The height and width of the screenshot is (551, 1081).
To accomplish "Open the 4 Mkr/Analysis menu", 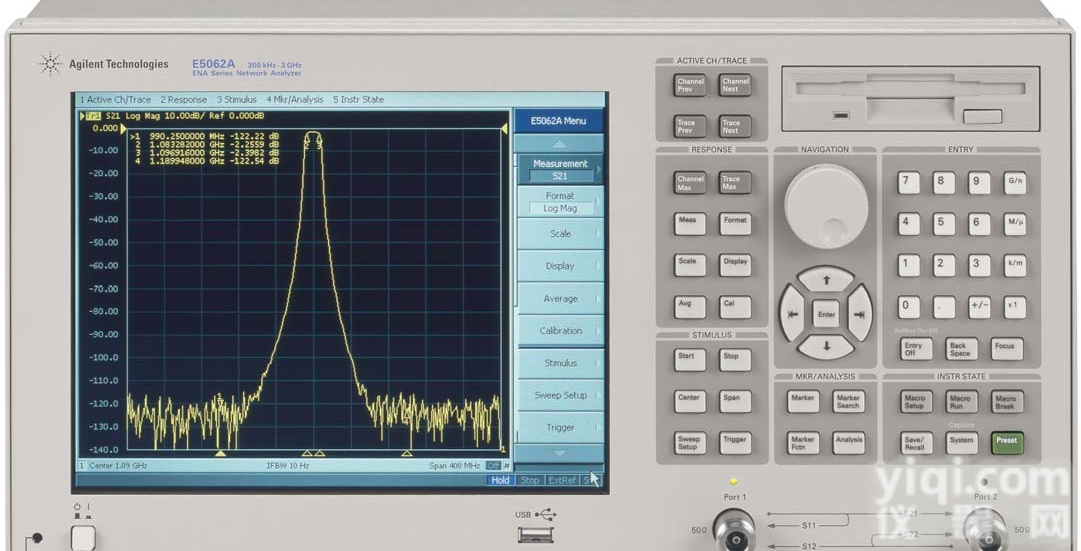I will [x=294, y=100].
